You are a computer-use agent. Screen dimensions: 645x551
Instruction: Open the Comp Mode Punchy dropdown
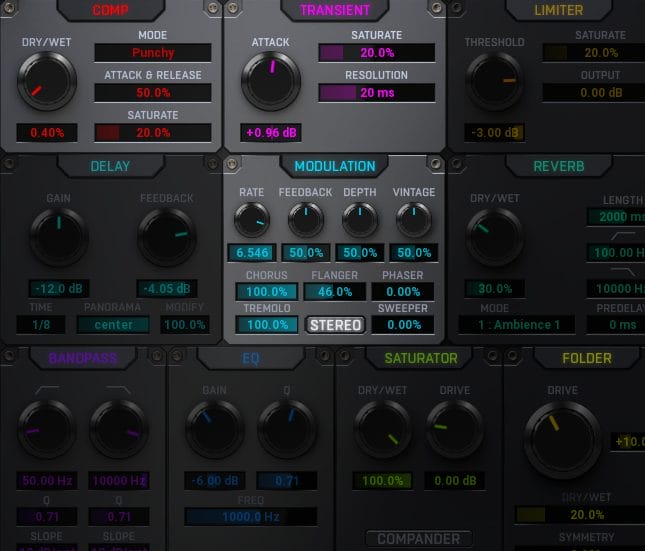click(x=153, y=53)
